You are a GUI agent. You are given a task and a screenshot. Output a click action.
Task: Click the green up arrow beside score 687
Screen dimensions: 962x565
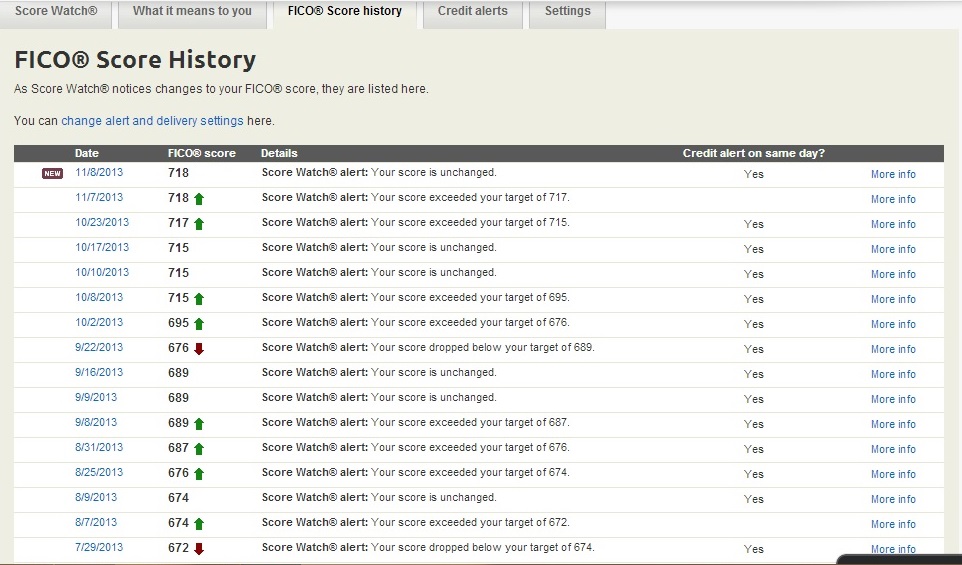click(x=199, y=448)
